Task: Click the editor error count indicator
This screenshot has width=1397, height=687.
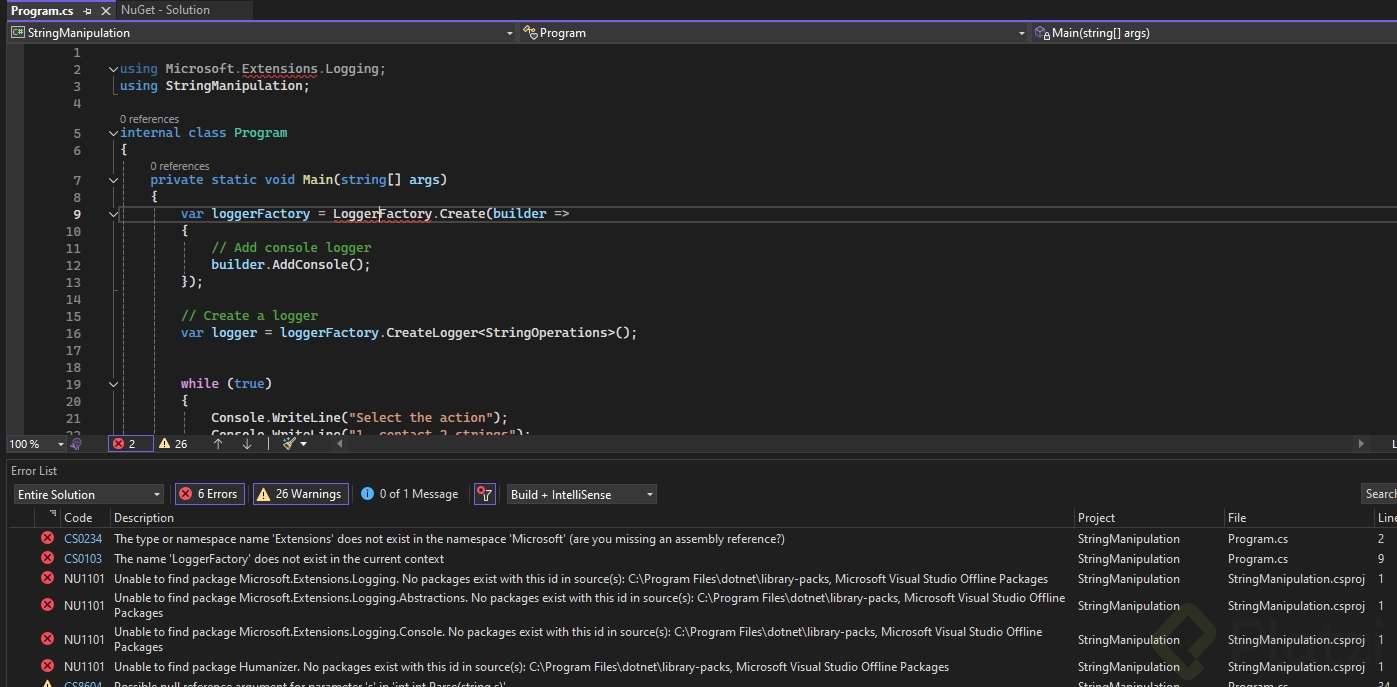Action: click(130, 444)
